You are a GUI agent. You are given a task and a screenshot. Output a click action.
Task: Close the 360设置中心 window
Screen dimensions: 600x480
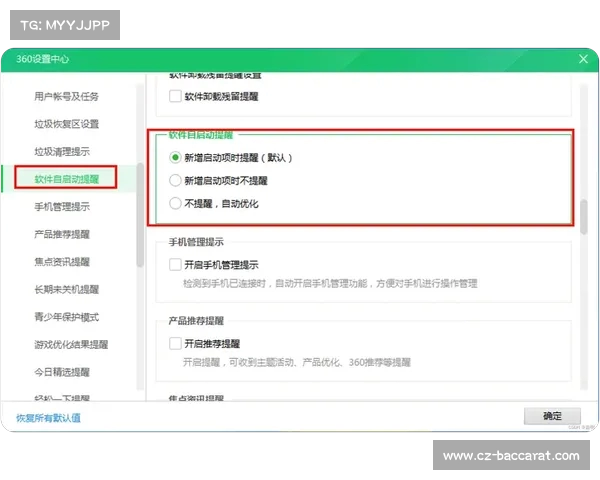(583, 59)
